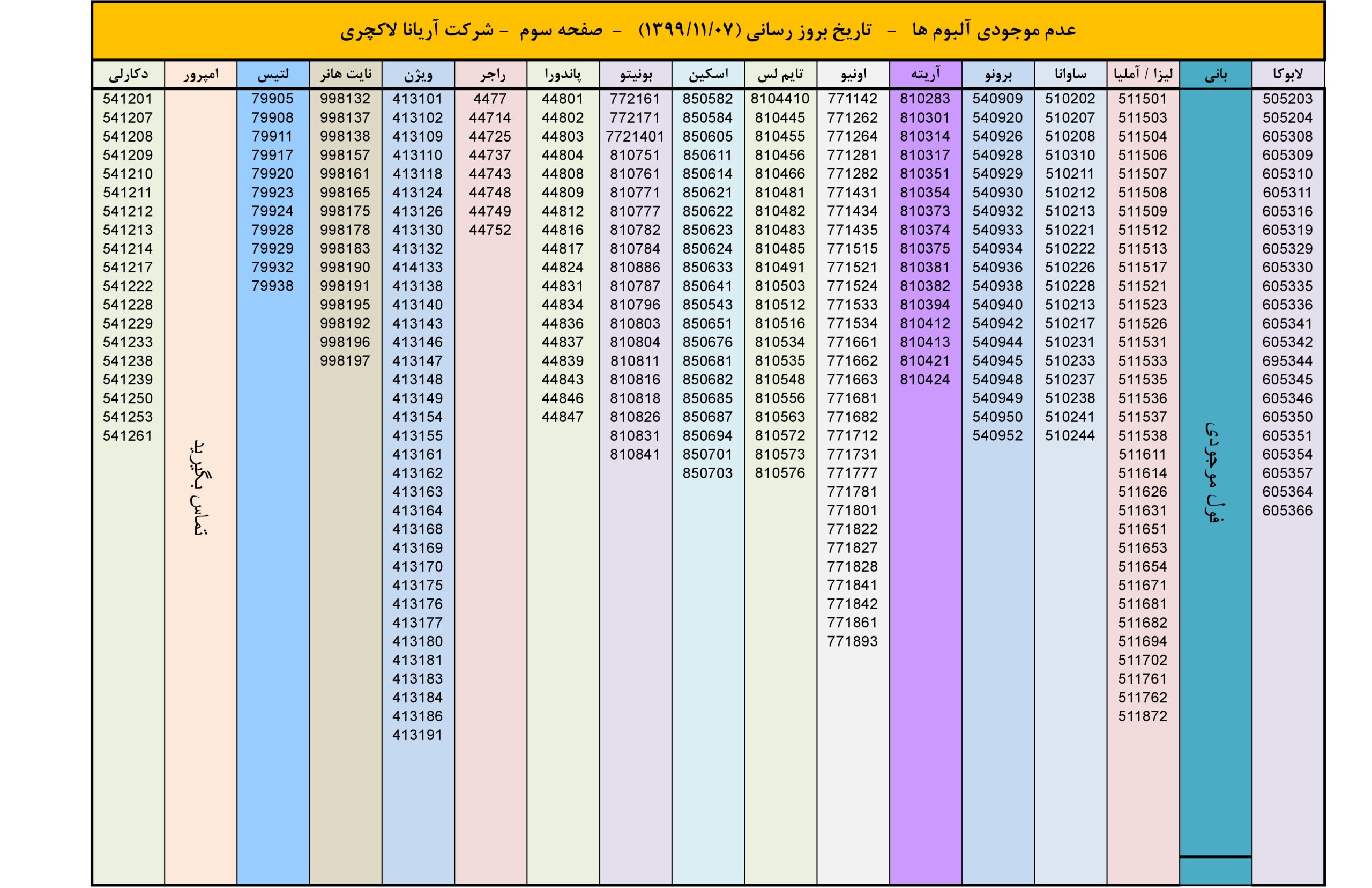The image size is (1372, 888).
Task: Select code 850582 in اسکین column
Action: coord(707,99)
